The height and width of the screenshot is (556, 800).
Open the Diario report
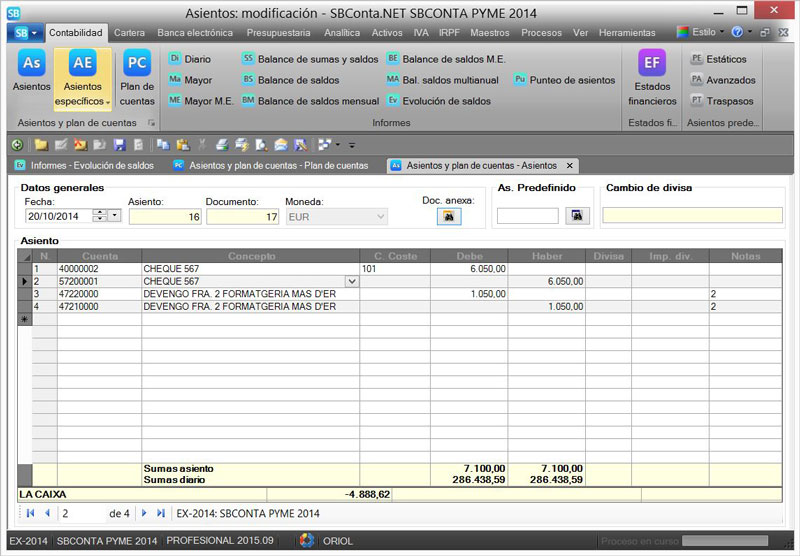point(190,59)
